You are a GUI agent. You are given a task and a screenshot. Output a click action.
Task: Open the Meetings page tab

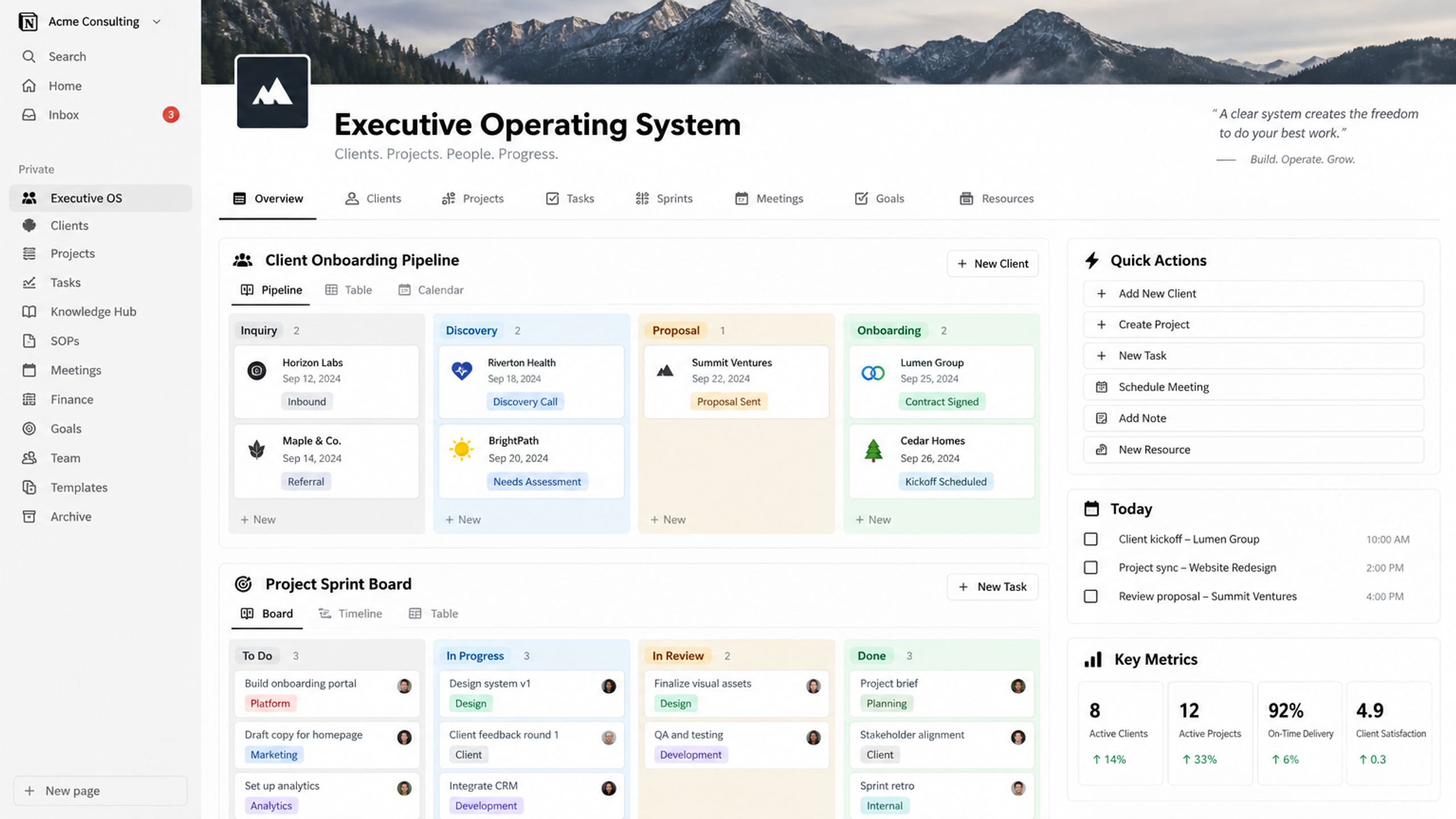pos(769,198)
